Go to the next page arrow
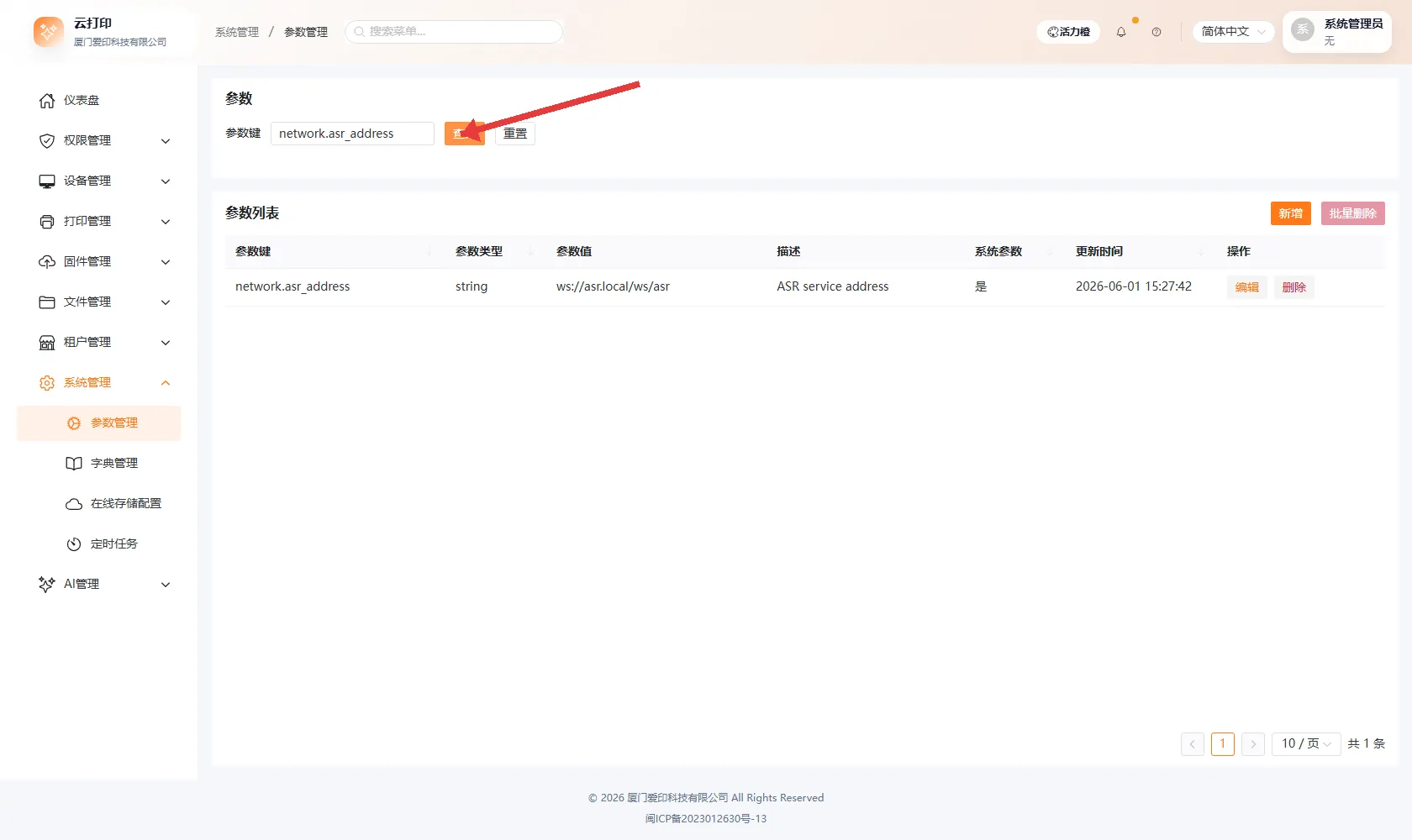 [x=1253, y=744]
